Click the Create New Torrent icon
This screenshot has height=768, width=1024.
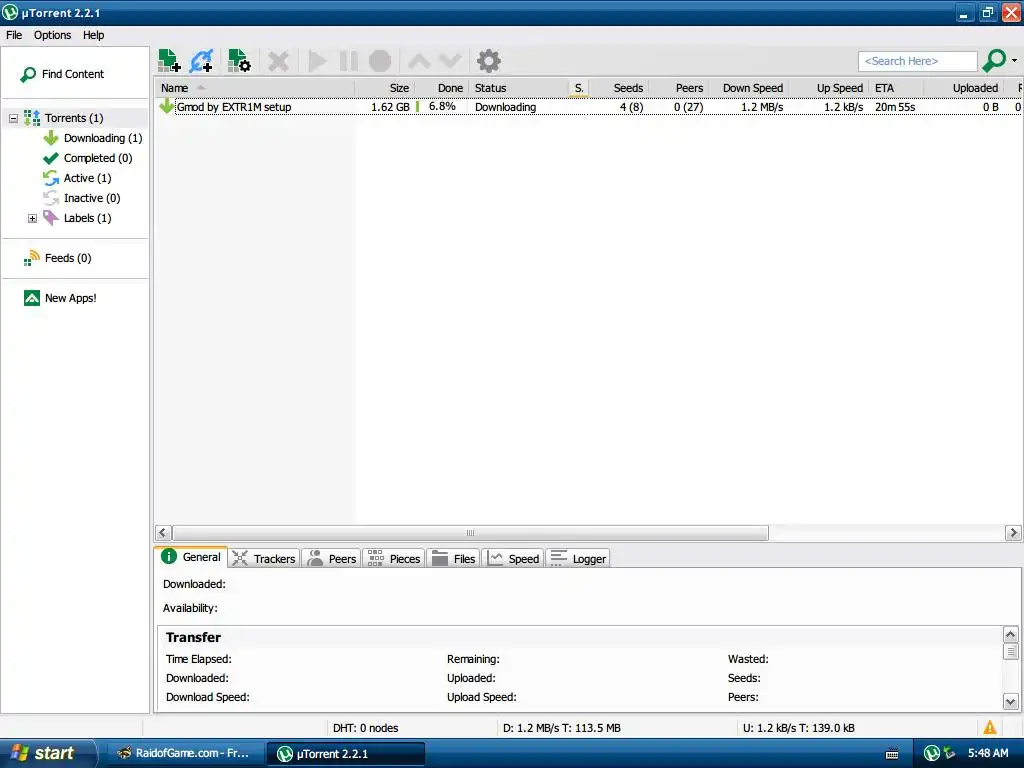[x=239, y=61]
